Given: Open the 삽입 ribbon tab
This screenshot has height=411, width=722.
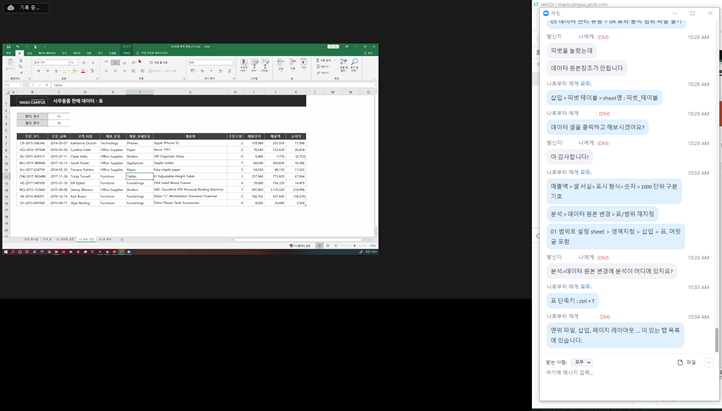Looking at the screenshot, I should [x=32, y=55].
